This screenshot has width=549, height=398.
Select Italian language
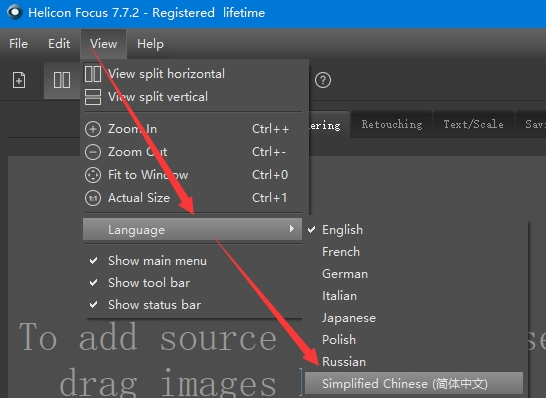click(414, 296)
